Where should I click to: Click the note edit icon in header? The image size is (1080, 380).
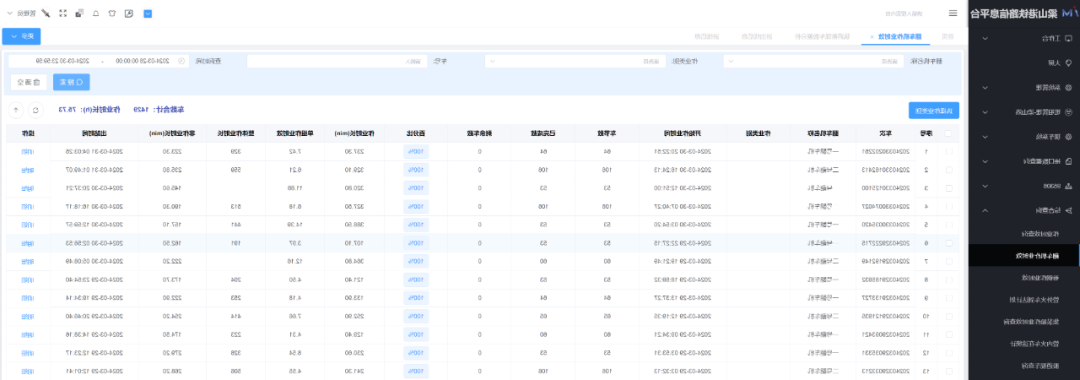(x=129, y=13)
